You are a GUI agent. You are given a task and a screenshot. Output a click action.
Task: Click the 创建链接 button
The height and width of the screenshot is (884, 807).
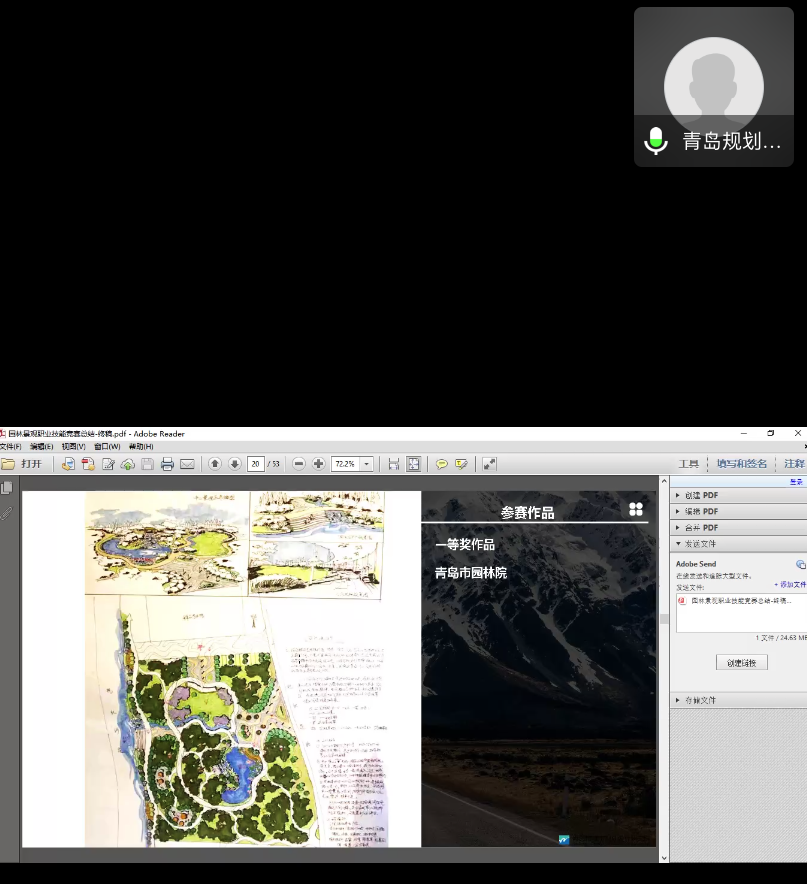tap(742, 663)
